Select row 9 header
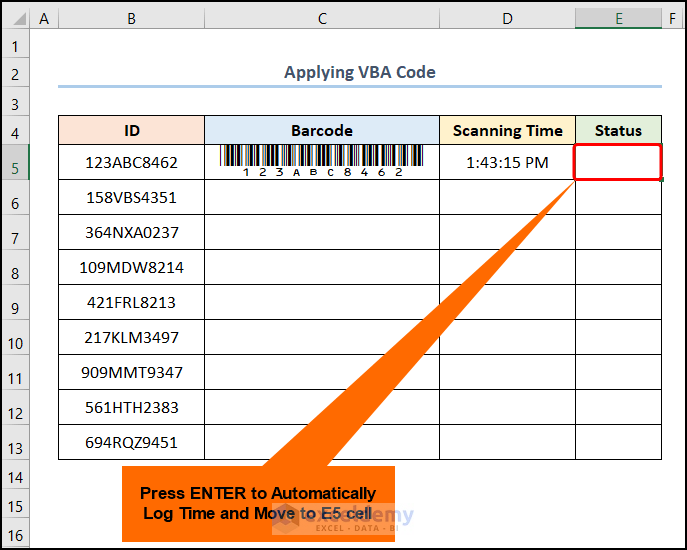This screenshot has height=550, width=687. (x=15, y=302)
